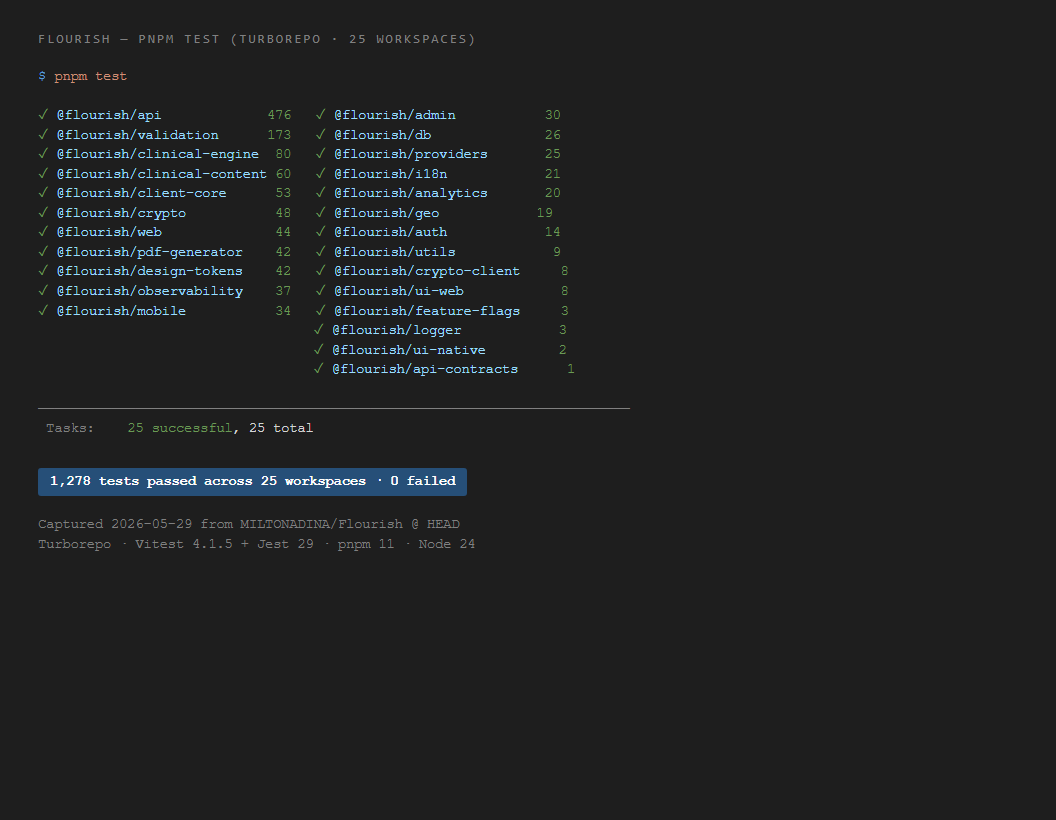Click the 30 test count for admin

click(553, 115)
